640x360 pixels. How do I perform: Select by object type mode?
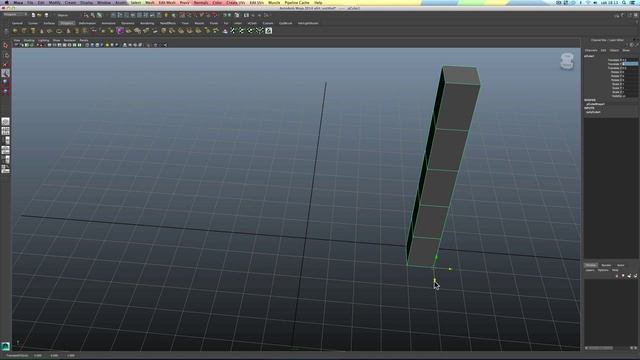tap(93, 15)
